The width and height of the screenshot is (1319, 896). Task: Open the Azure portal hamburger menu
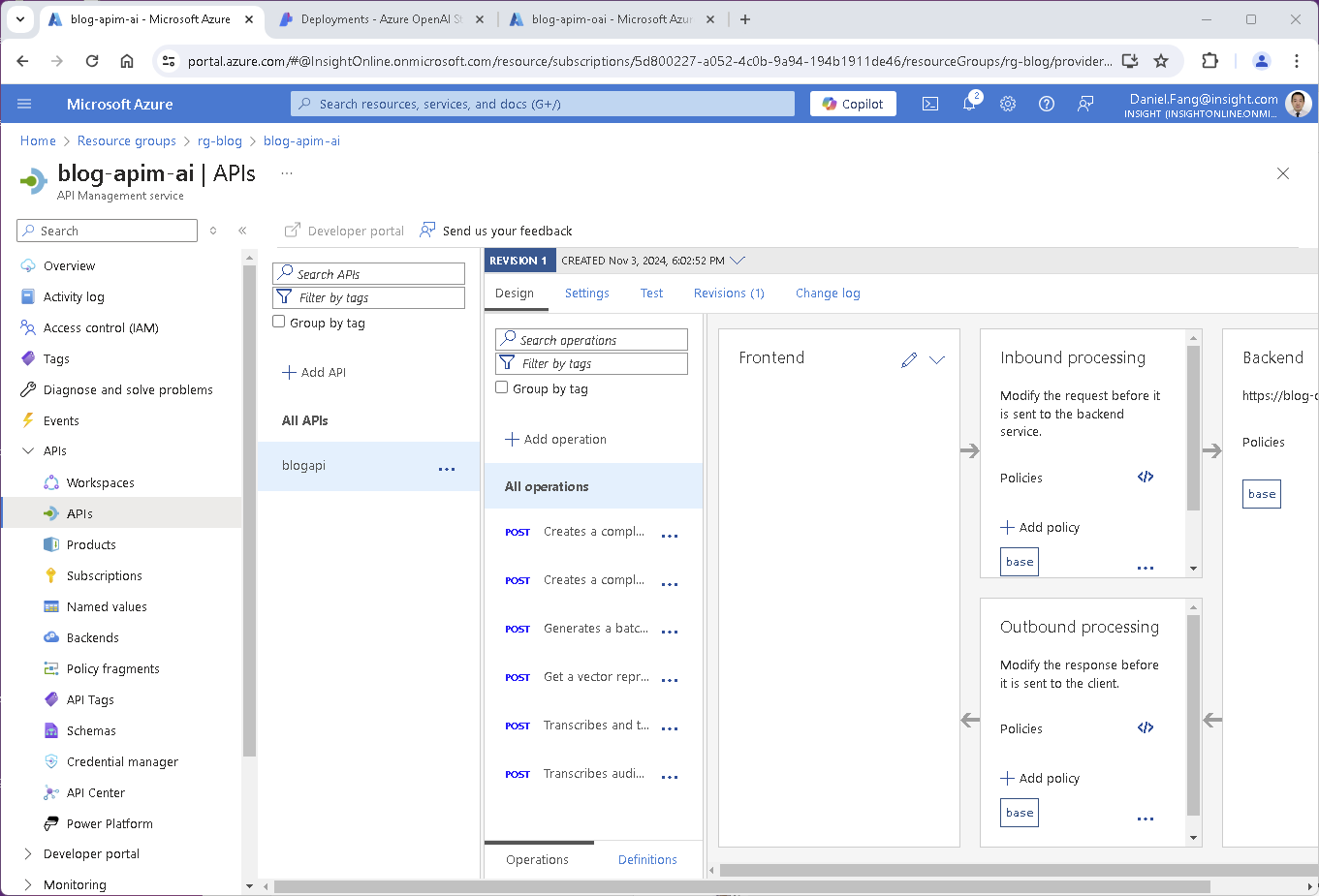tap(24, 104)
